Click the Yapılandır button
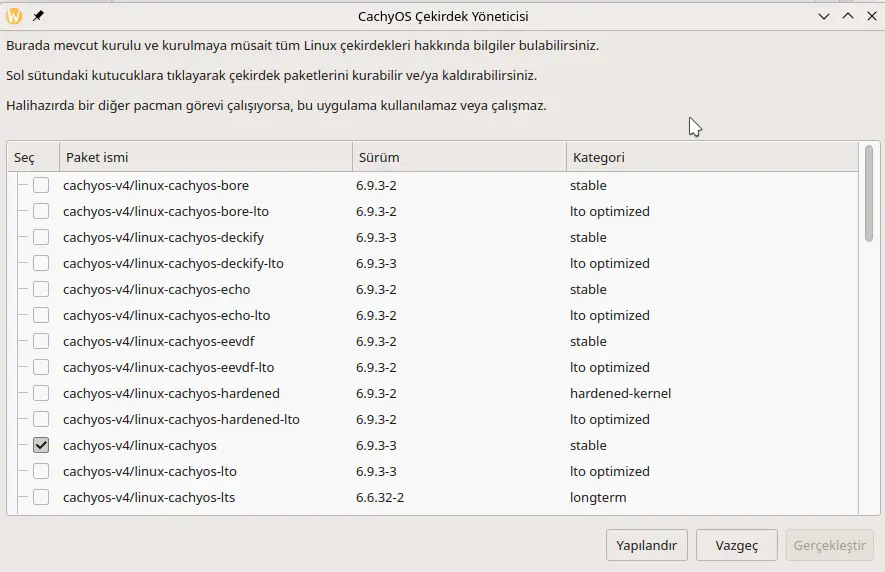Viewport: 885px width, 572px height. [647, 545]
